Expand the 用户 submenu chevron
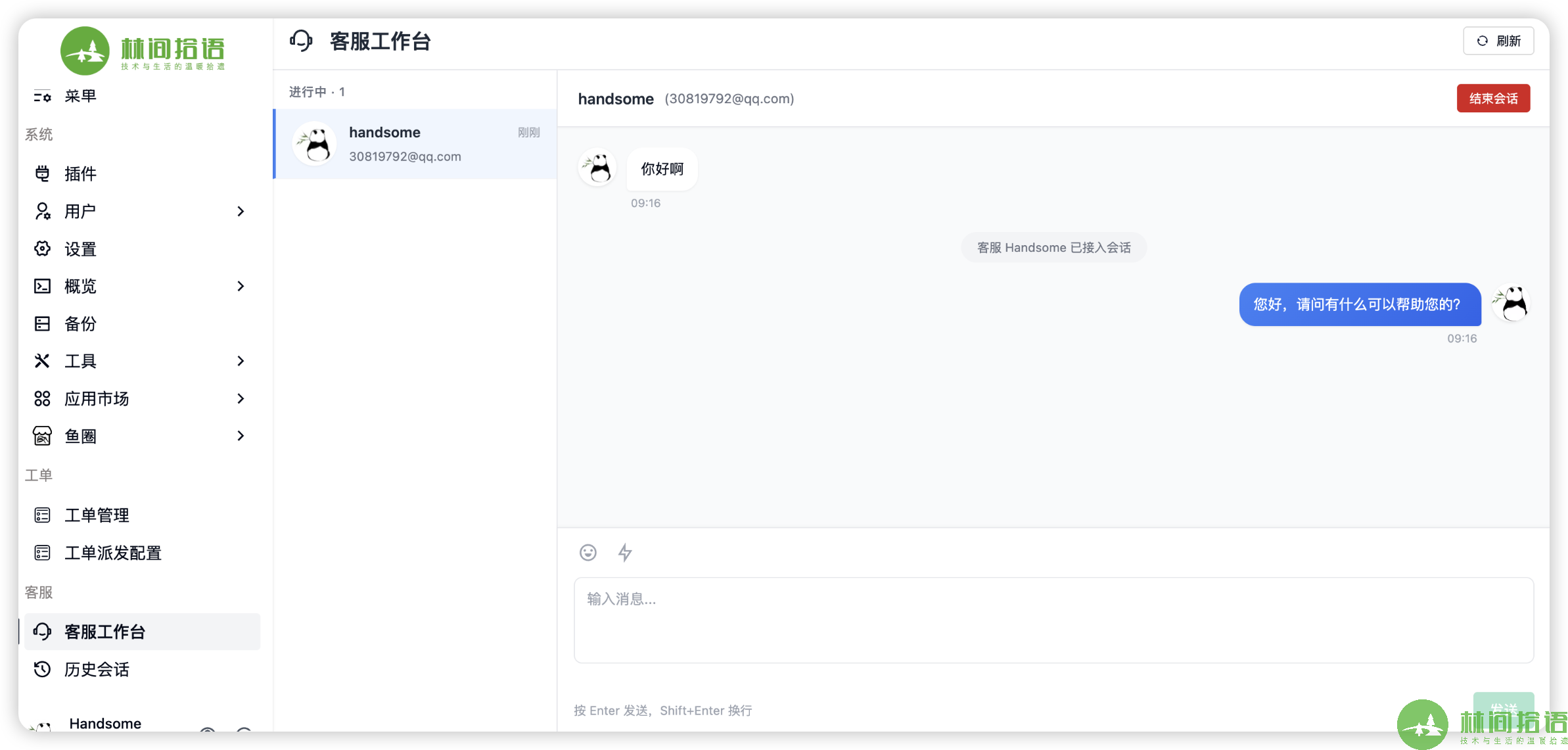Viewport: 1568px width, 750px height. pos(241,211)
